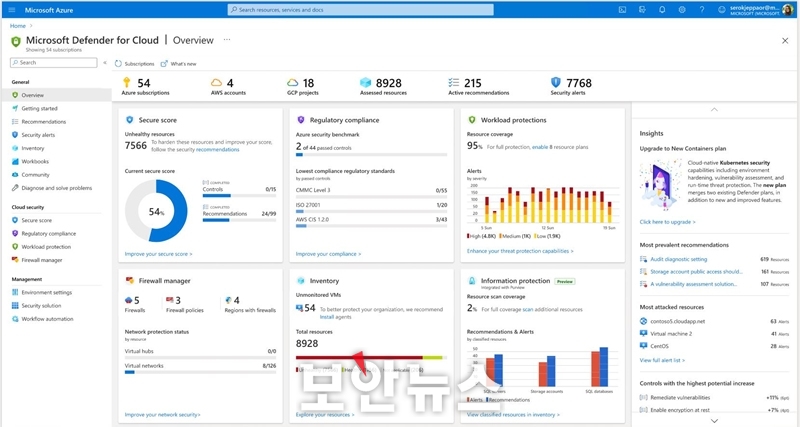
Task: Click the Active recommendations checklist icon
Action: pos(454,83)
